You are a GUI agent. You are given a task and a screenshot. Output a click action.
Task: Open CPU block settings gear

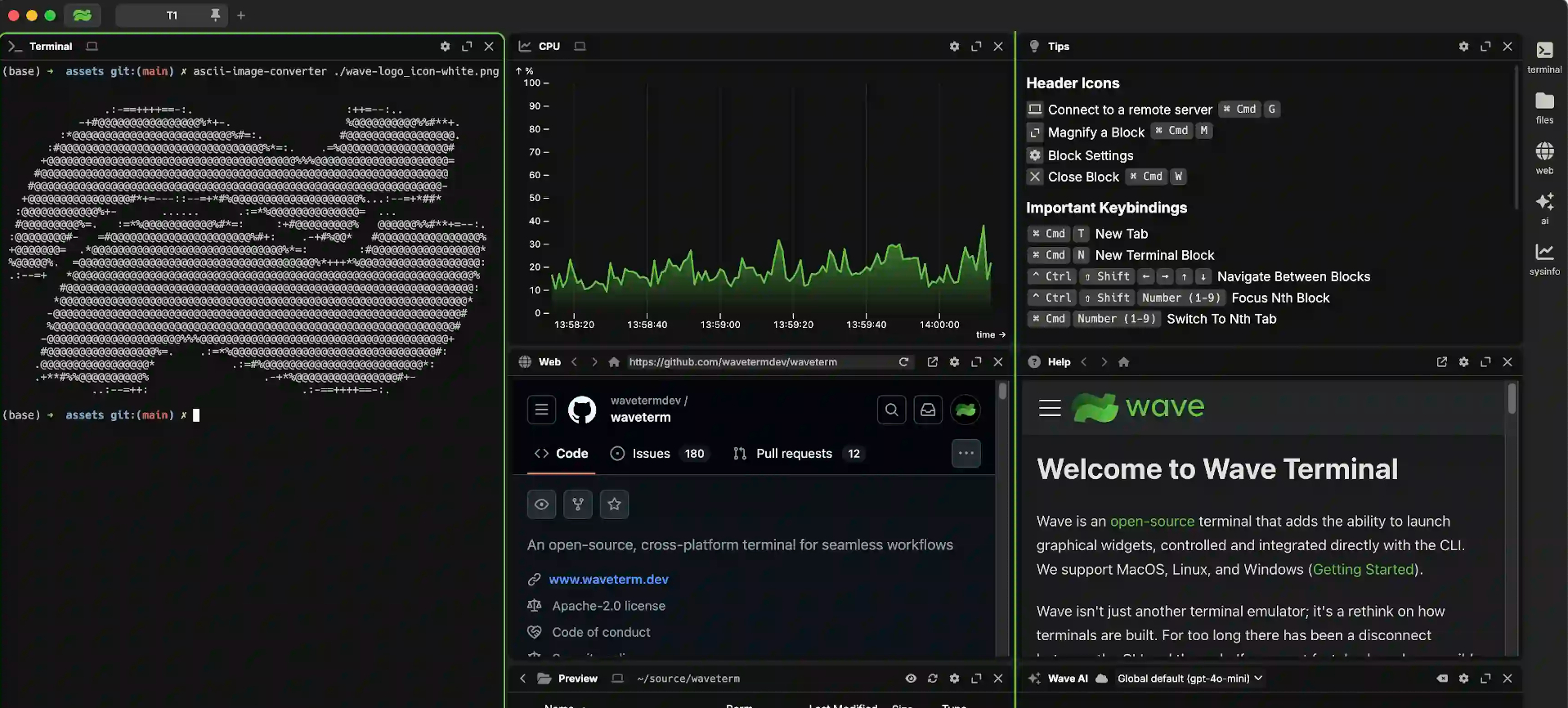954,47
